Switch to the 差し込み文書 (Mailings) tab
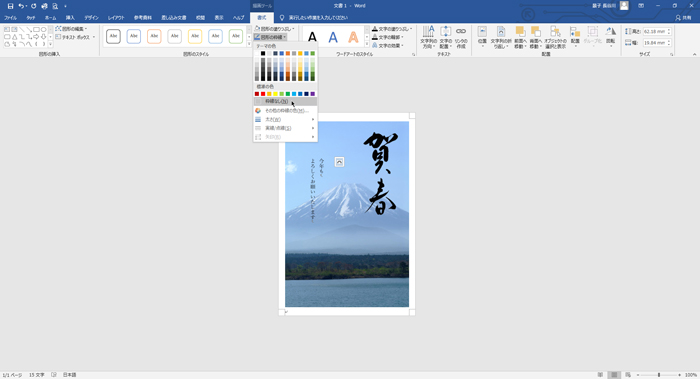 (x=174, y=18)
